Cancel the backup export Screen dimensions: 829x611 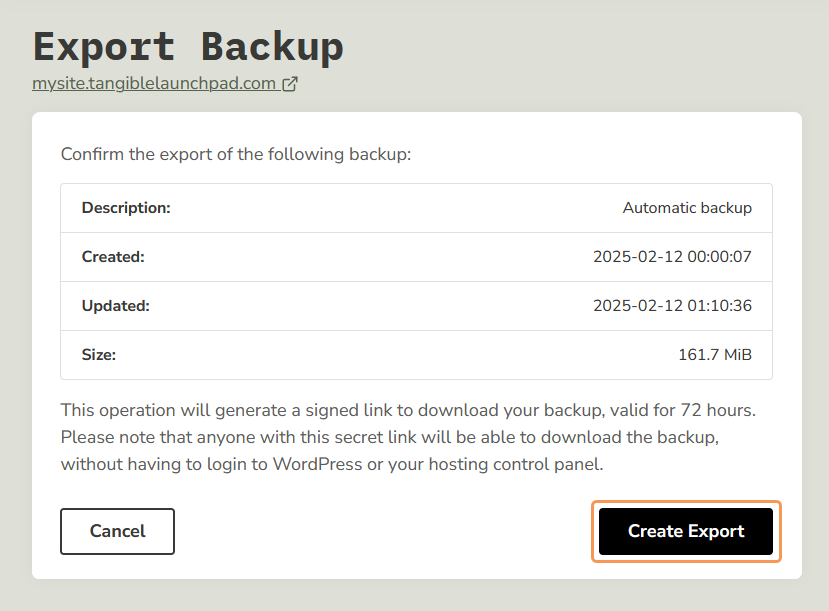tap(117, 531)
